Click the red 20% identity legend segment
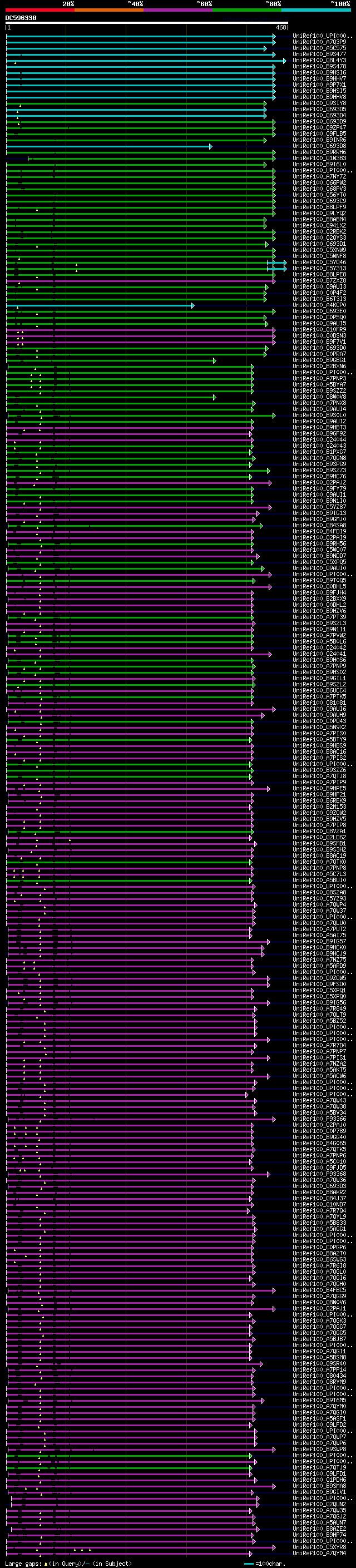 [39, 10]
